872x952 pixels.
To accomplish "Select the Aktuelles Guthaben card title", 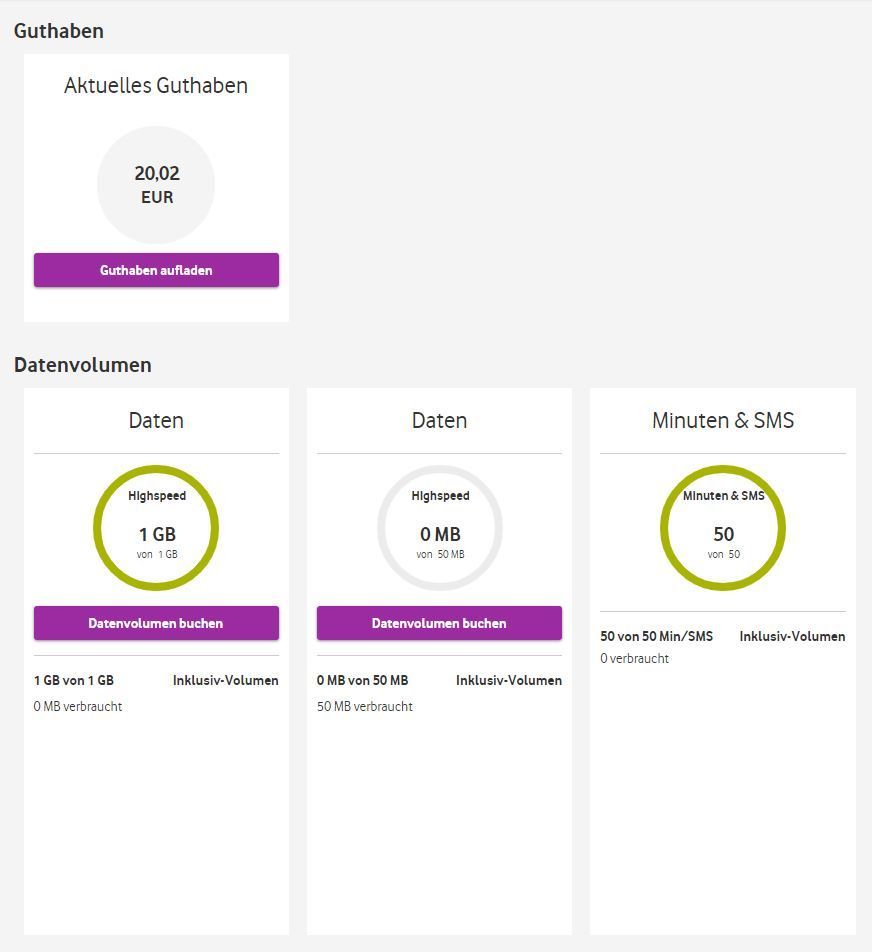I will 156,86.
